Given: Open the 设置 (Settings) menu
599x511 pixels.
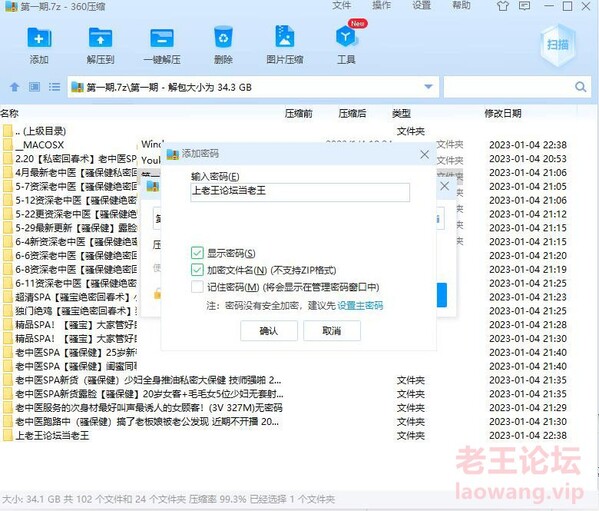Looking at the screenshot, I should pyautogui.click(x=421, y=5).
